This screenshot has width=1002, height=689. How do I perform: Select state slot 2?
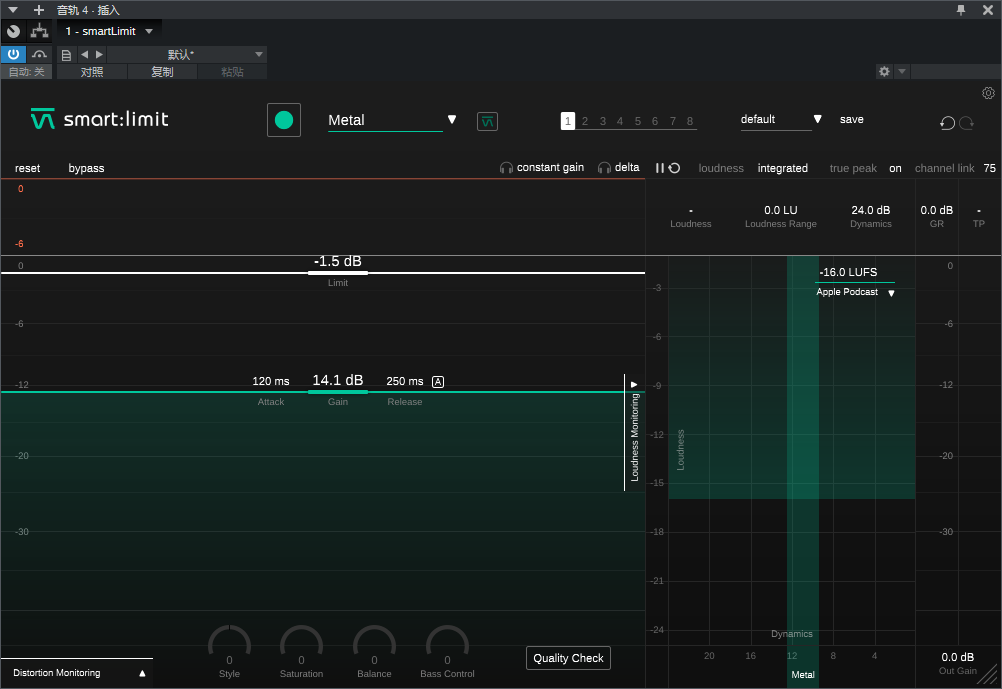tap(585, 121)
